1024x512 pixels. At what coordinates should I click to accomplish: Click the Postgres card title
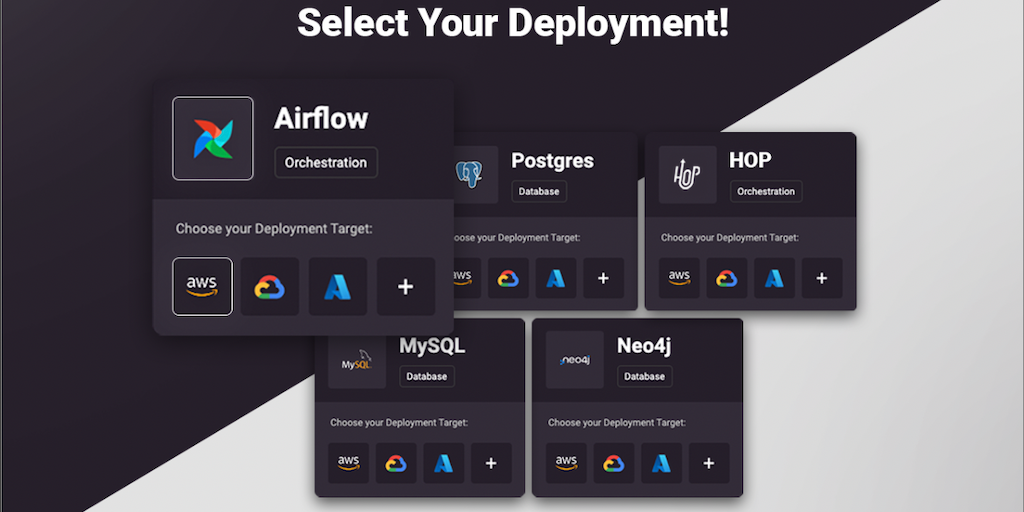point(552,161)
